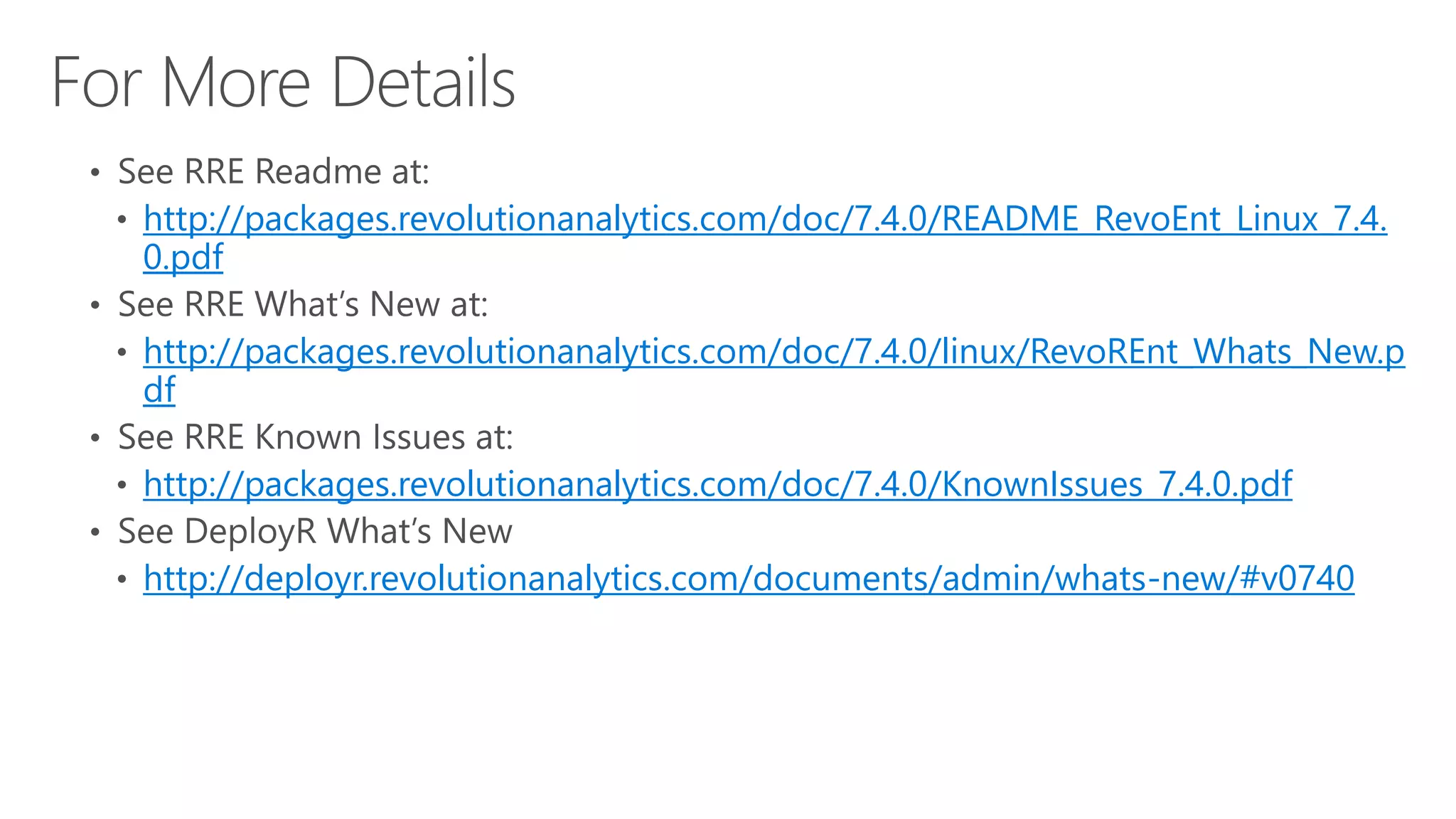Open the DeployR whats-new link
The width and height of the screenshot is (1456, 819).
pyautogui.click(x=749, y=579)
